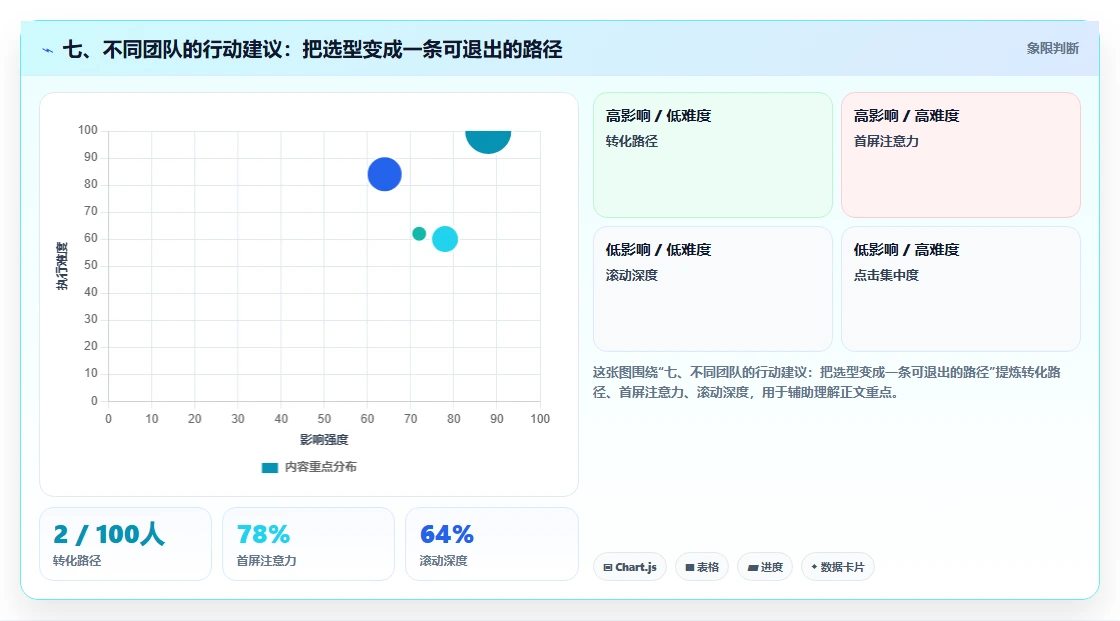Click the 转化路径 text in the green card
1120x621 pixels.
(631, 141)
